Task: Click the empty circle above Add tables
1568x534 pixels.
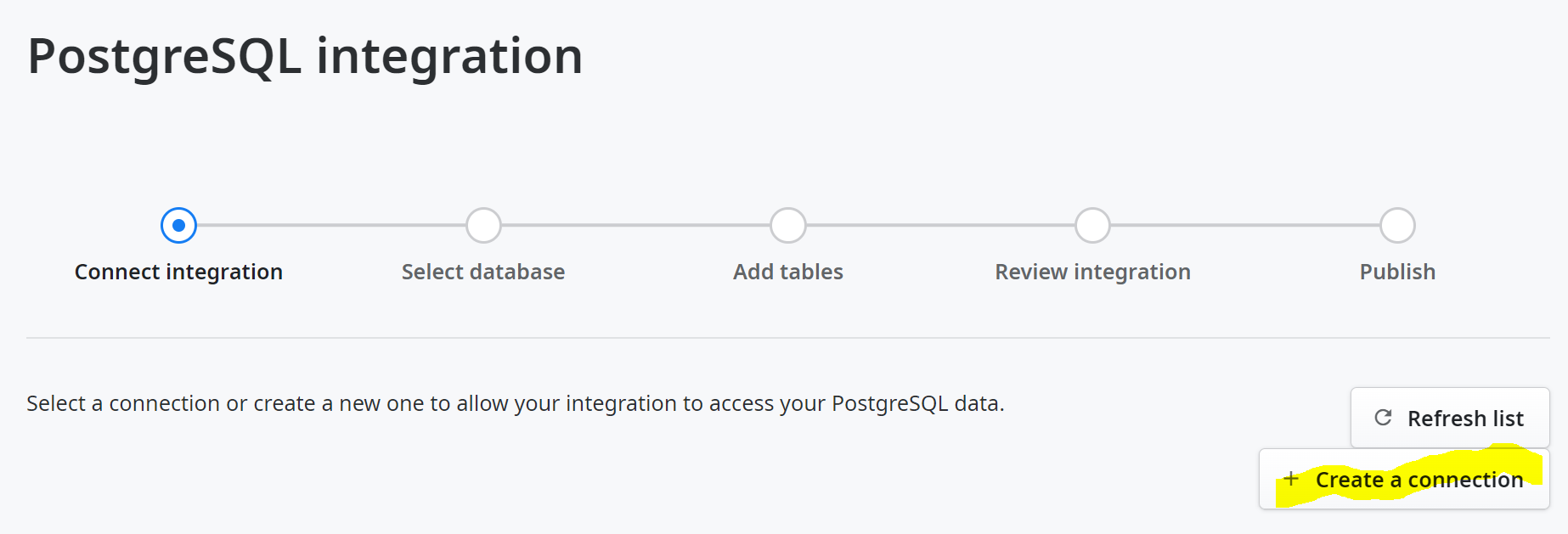Action: click(787, 225)
